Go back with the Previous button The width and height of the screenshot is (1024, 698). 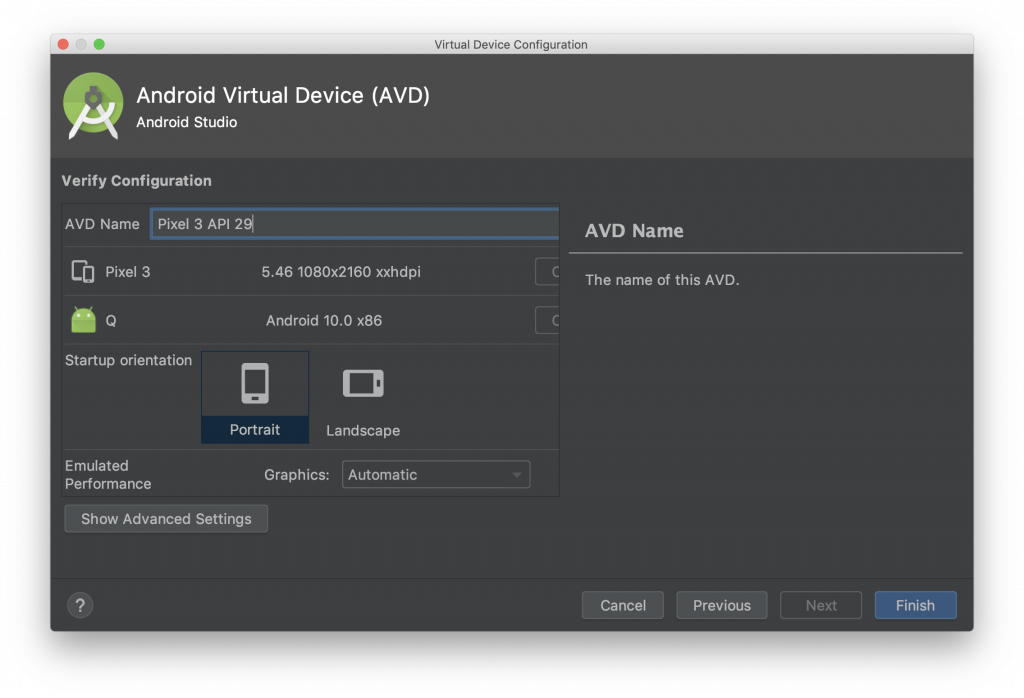tap(722, 605)
